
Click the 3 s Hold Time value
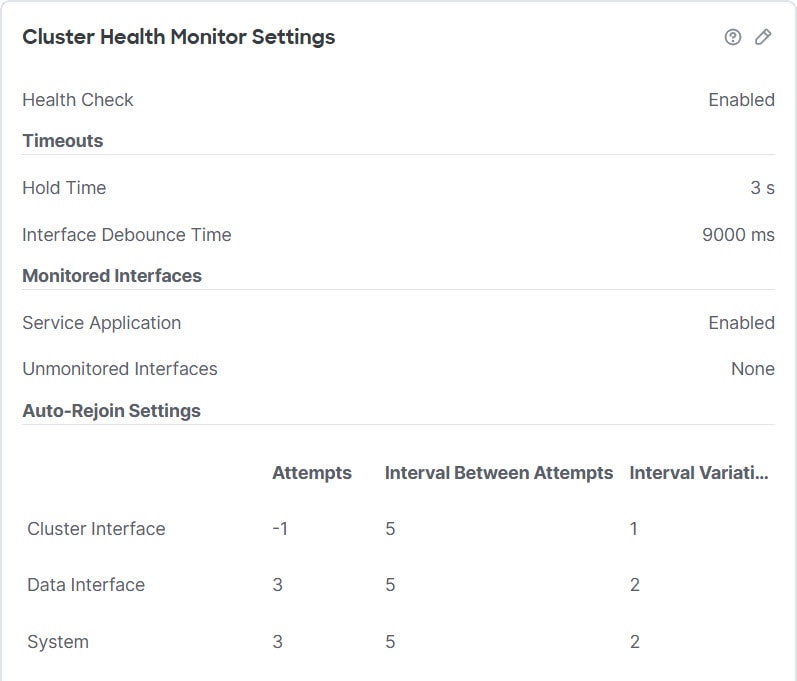[x=762, y=188]
